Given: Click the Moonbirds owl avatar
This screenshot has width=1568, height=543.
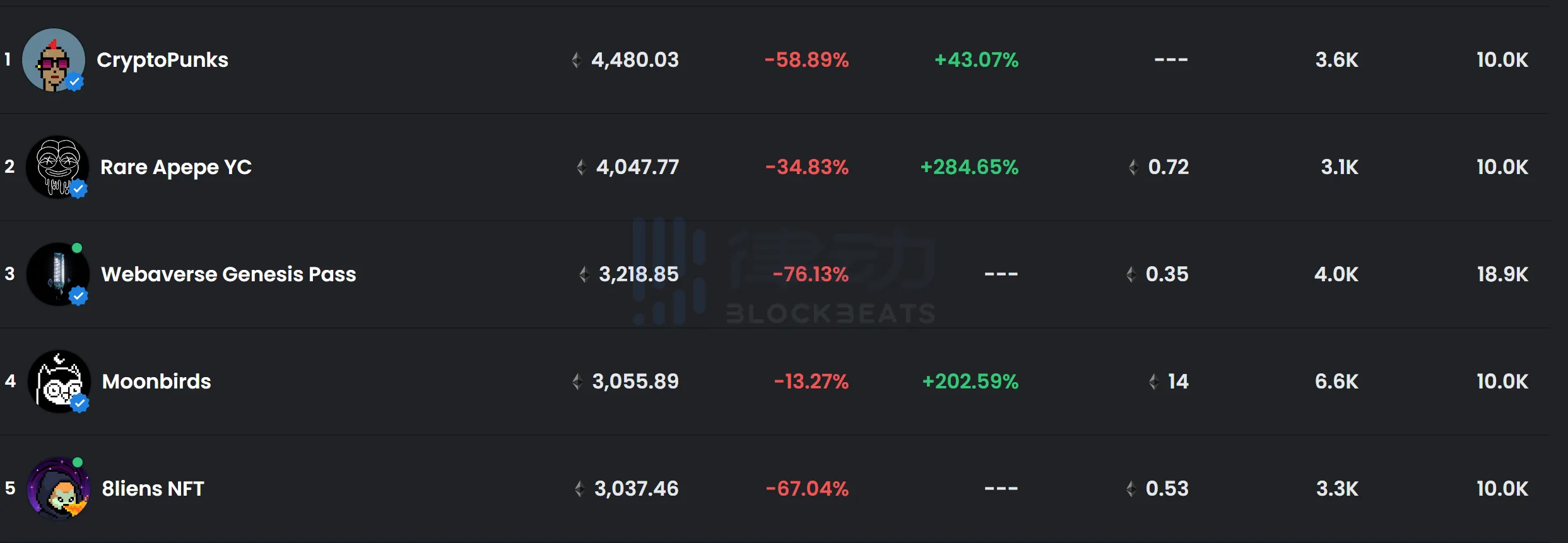Looking at the screenshot, I should pos(59,381).
